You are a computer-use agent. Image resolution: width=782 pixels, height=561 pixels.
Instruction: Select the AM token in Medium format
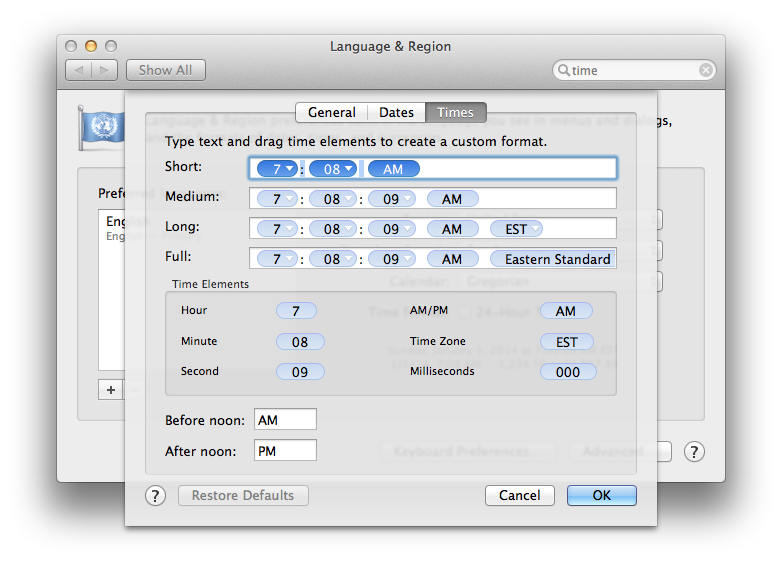coord(452,199)
